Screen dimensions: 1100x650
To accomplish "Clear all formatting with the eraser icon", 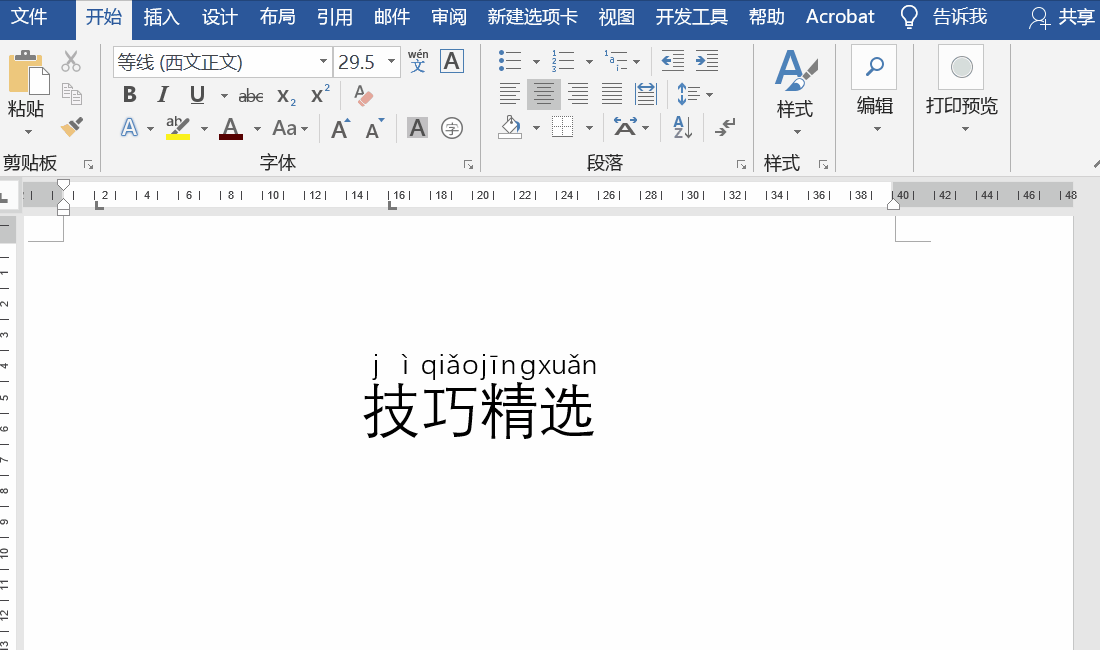I will (362, 95).
